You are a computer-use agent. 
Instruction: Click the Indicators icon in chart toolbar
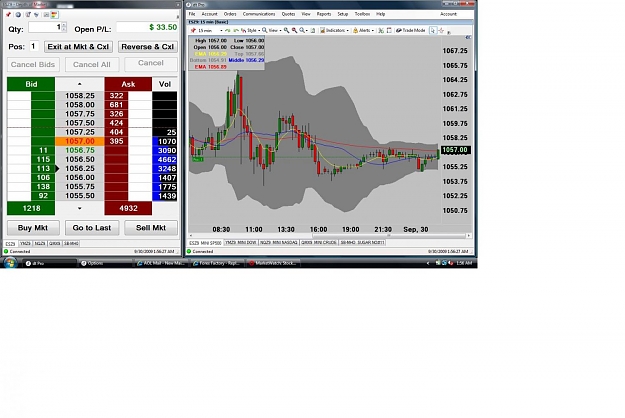(x=322, y=30)
